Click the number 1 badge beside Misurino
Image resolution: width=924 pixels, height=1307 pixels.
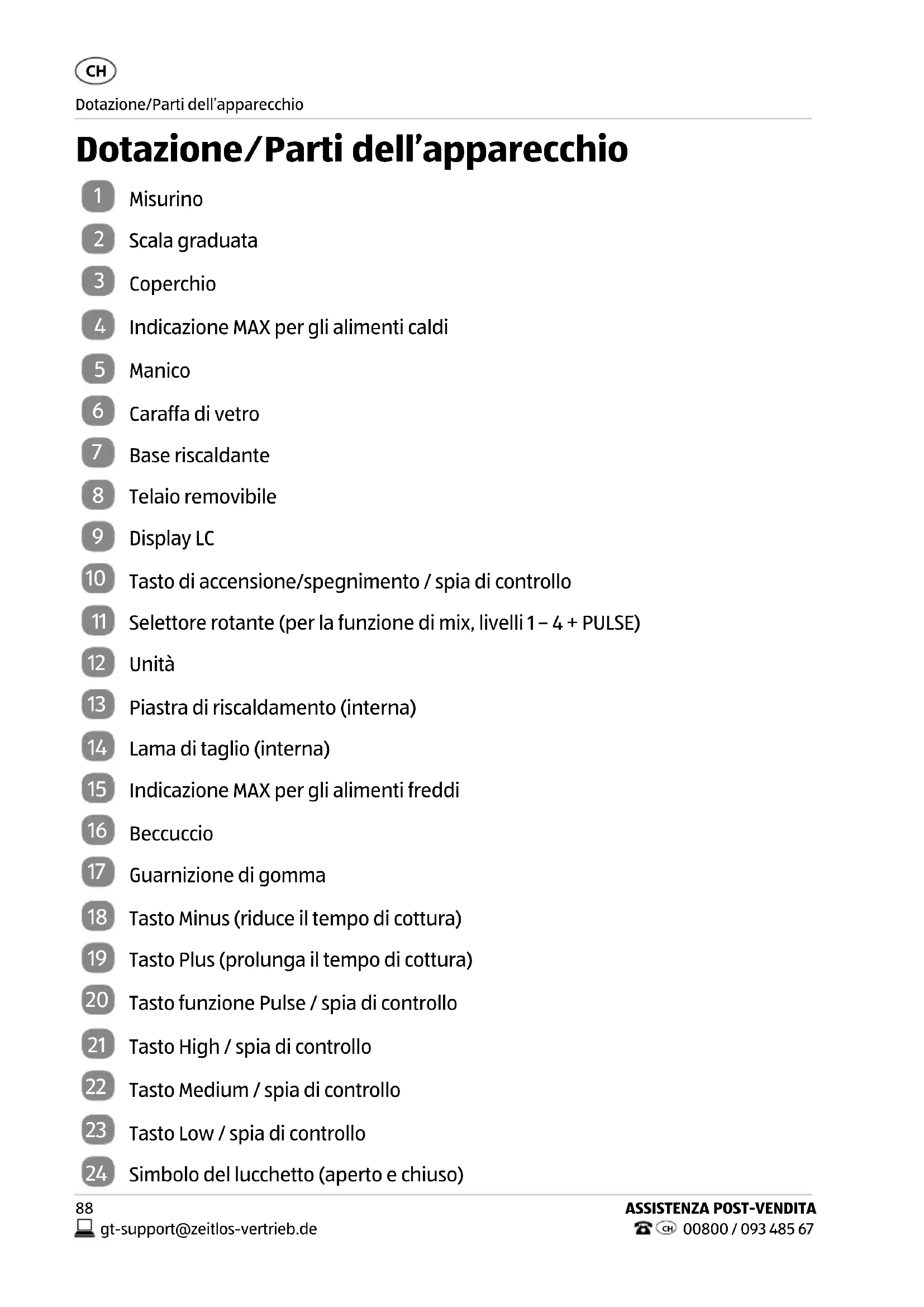pos(98,196)
